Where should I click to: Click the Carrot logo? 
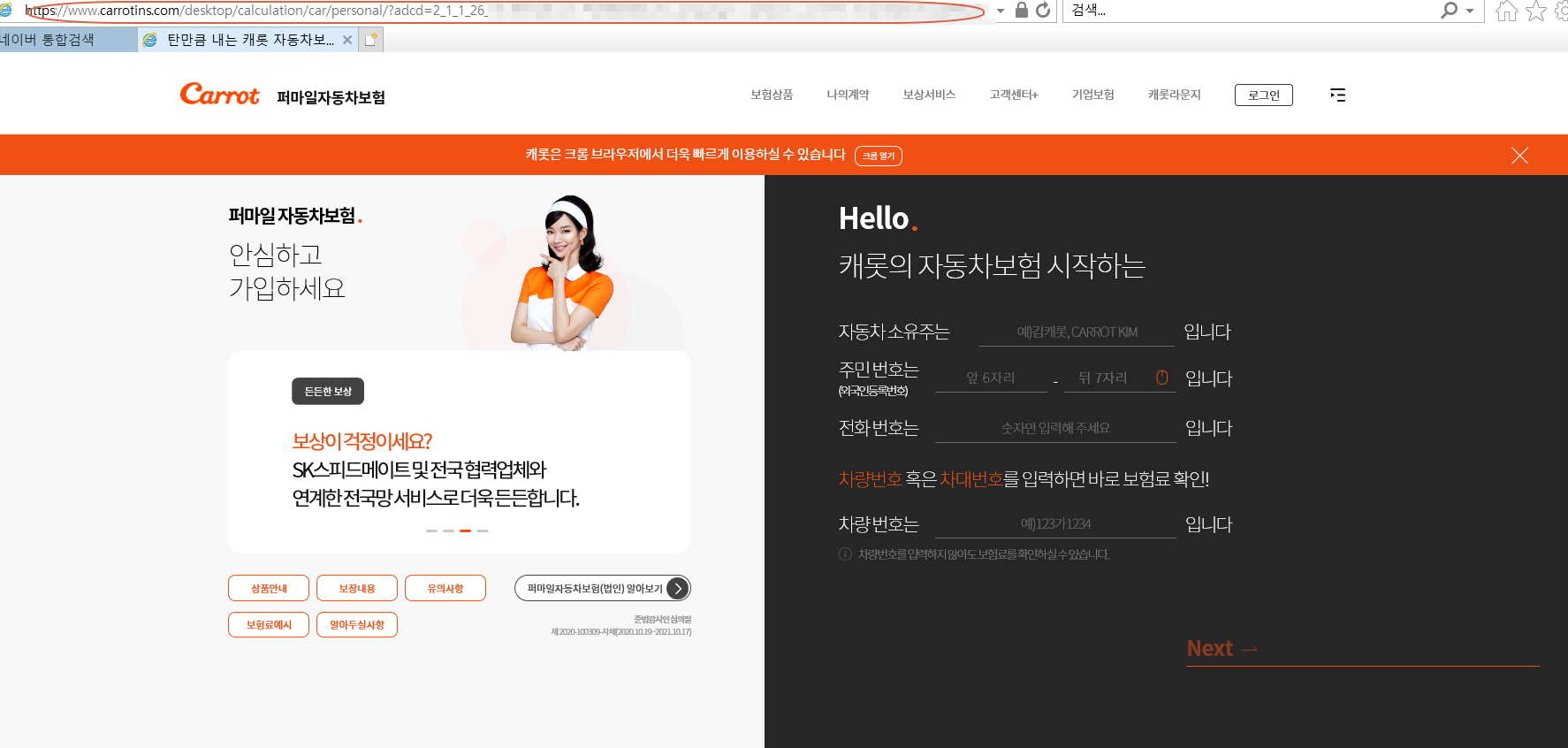point(219,95)
